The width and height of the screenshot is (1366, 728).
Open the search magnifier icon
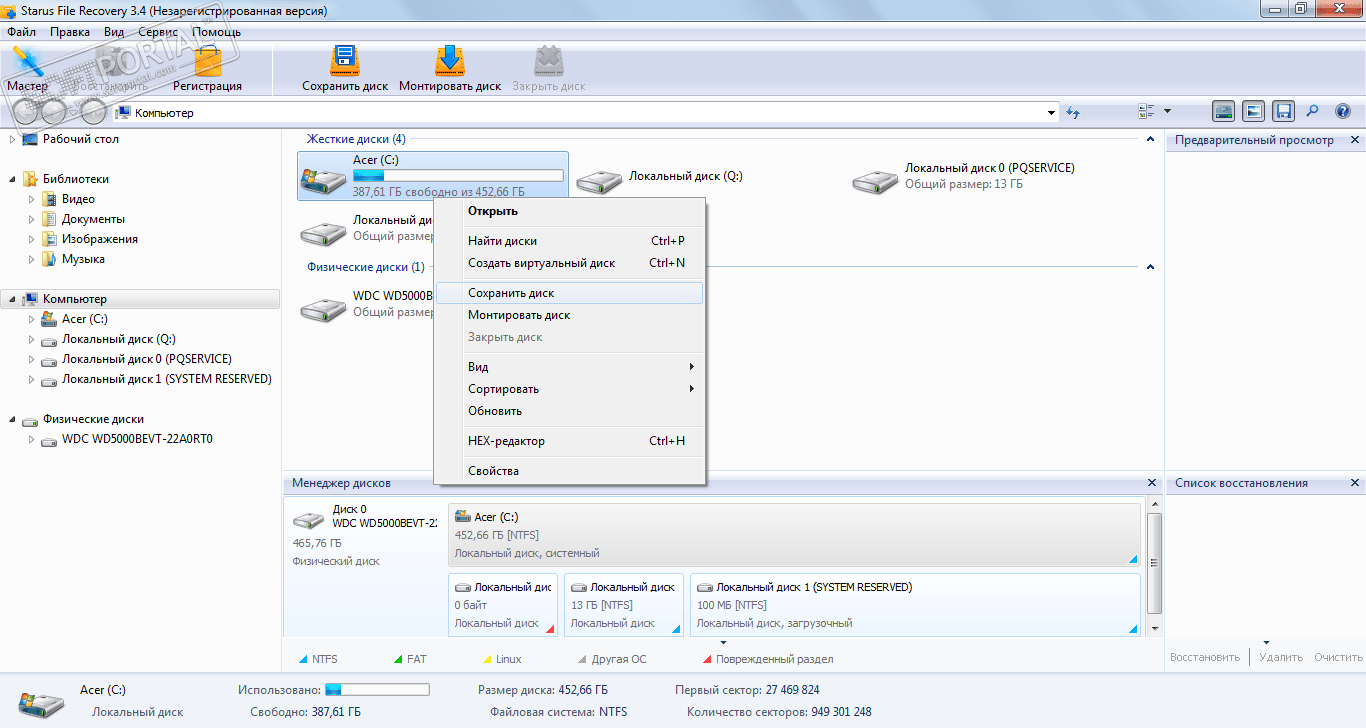pos(1313,112)
